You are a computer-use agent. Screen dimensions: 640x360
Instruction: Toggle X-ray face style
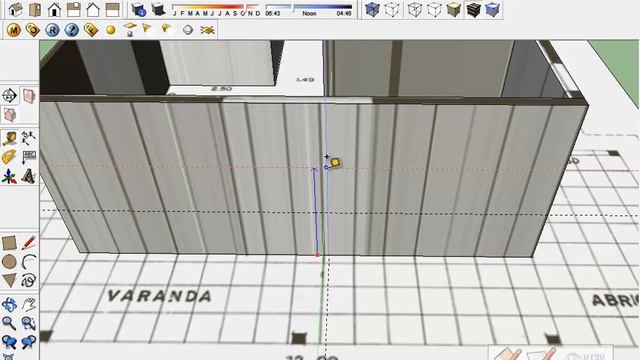tap(372, 9)
